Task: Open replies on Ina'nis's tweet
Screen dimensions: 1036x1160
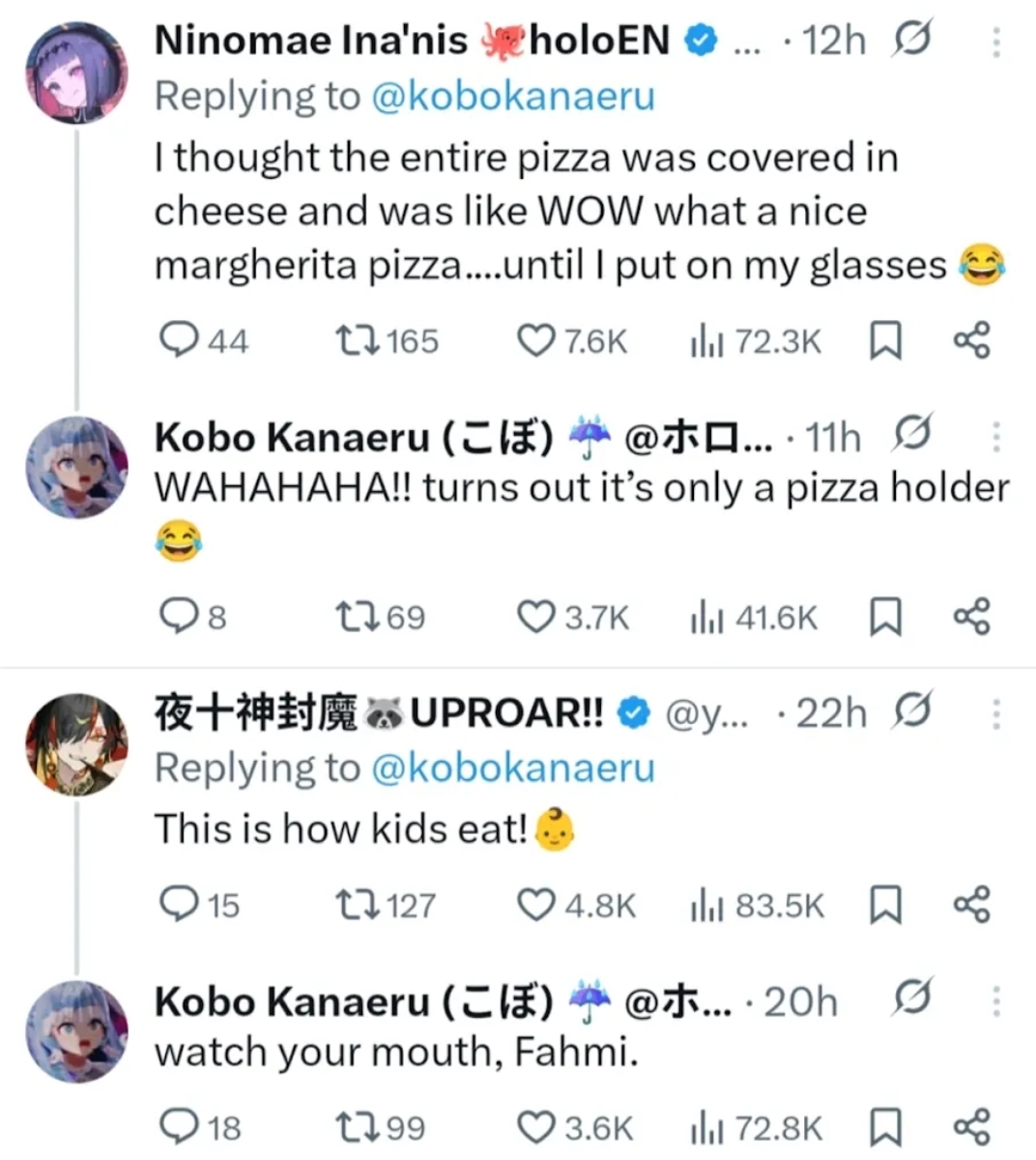Action: pyautogui.click(x=178, y=341)
